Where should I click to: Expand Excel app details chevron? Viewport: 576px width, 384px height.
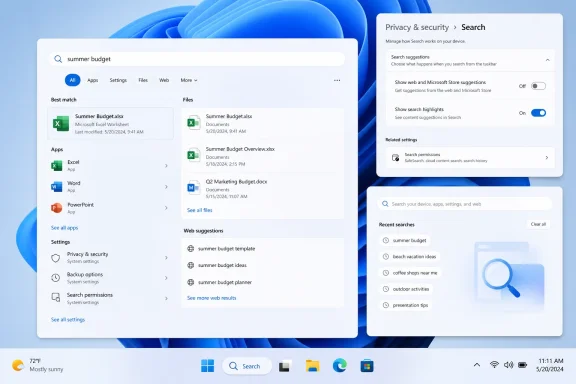(x=166, y=166)
